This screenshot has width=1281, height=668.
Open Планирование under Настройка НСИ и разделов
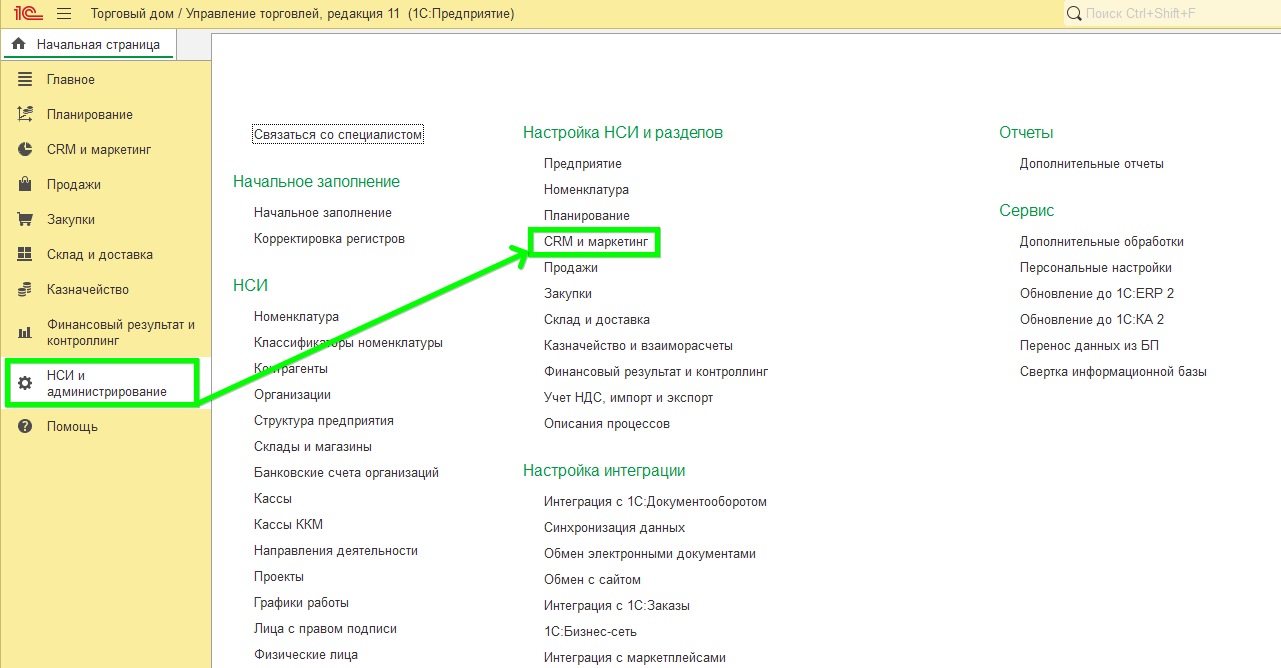pos(587,216)
